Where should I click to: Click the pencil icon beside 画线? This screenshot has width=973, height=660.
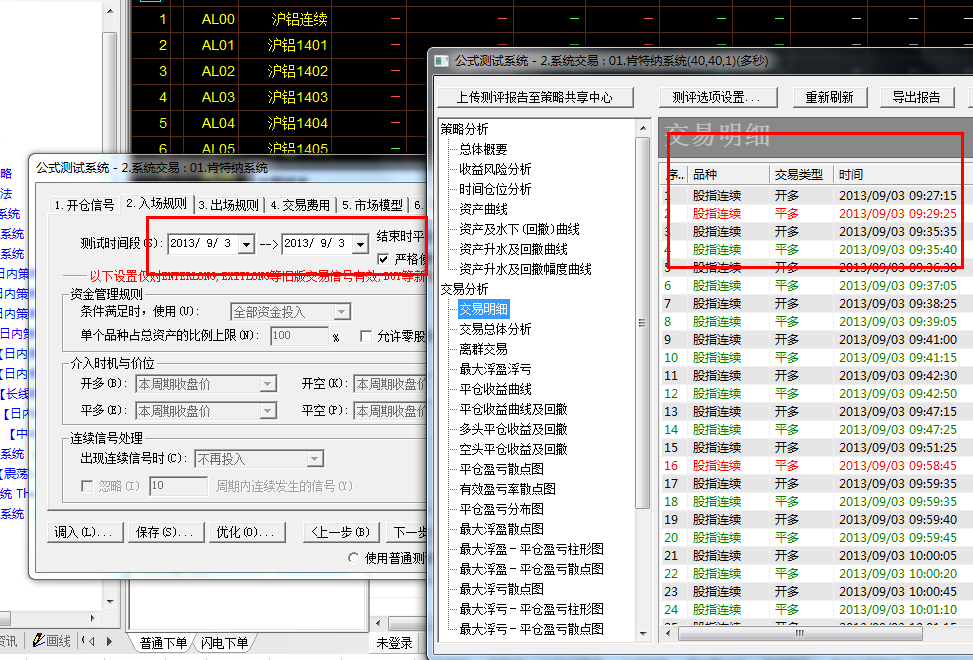coord(38,641)
